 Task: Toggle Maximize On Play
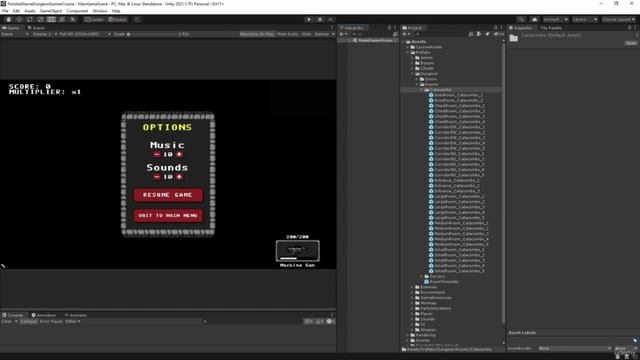(257, 34)
